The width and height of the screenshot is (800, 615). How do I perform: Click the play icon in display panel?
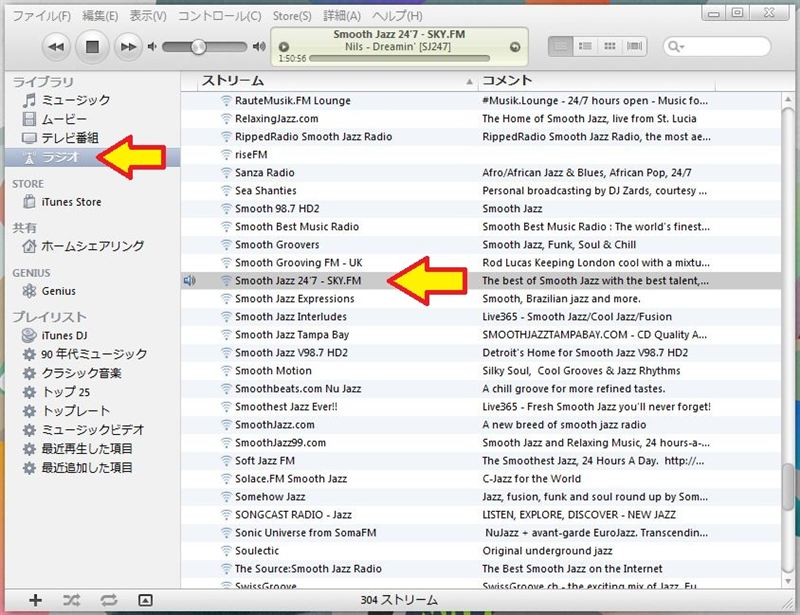point(284,47)
